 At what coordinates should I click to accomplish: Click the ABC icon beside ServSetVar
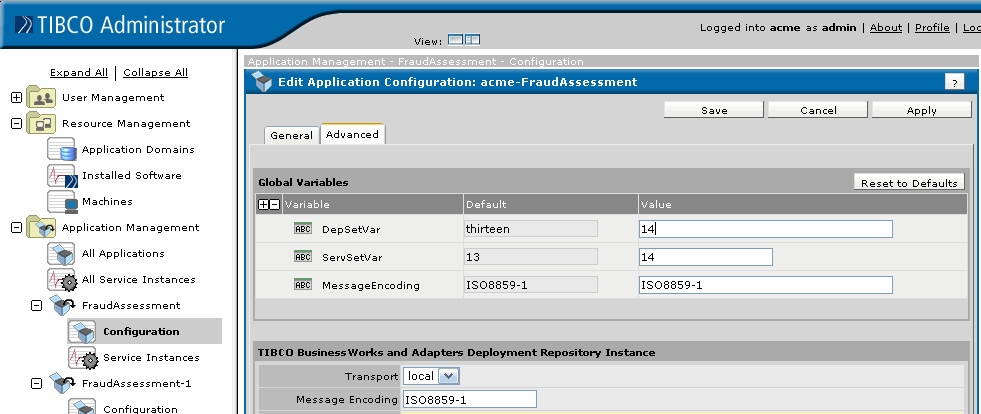[x=303, y=257]
